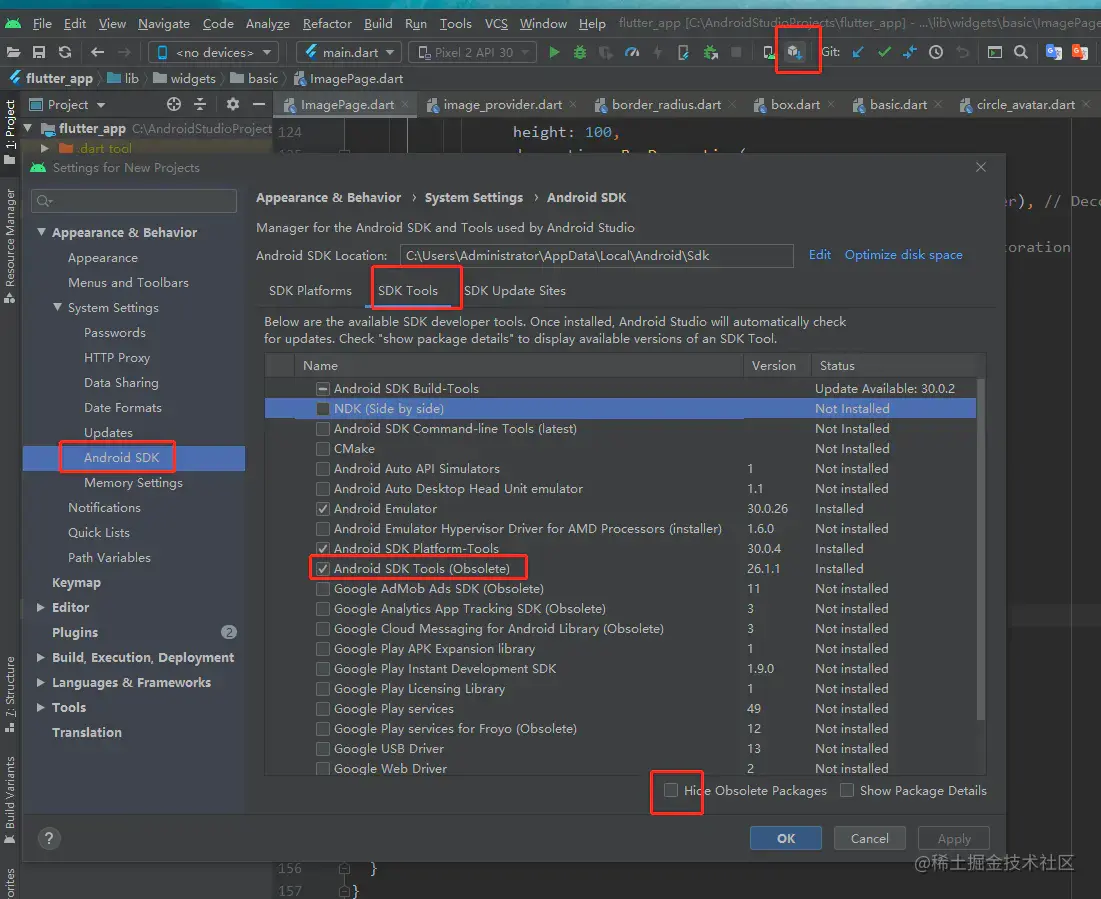Image resolution: width=1101 pixels, height=899 pixels.
Task: Open the AVD Manager icon
Action: click(769, 52)
